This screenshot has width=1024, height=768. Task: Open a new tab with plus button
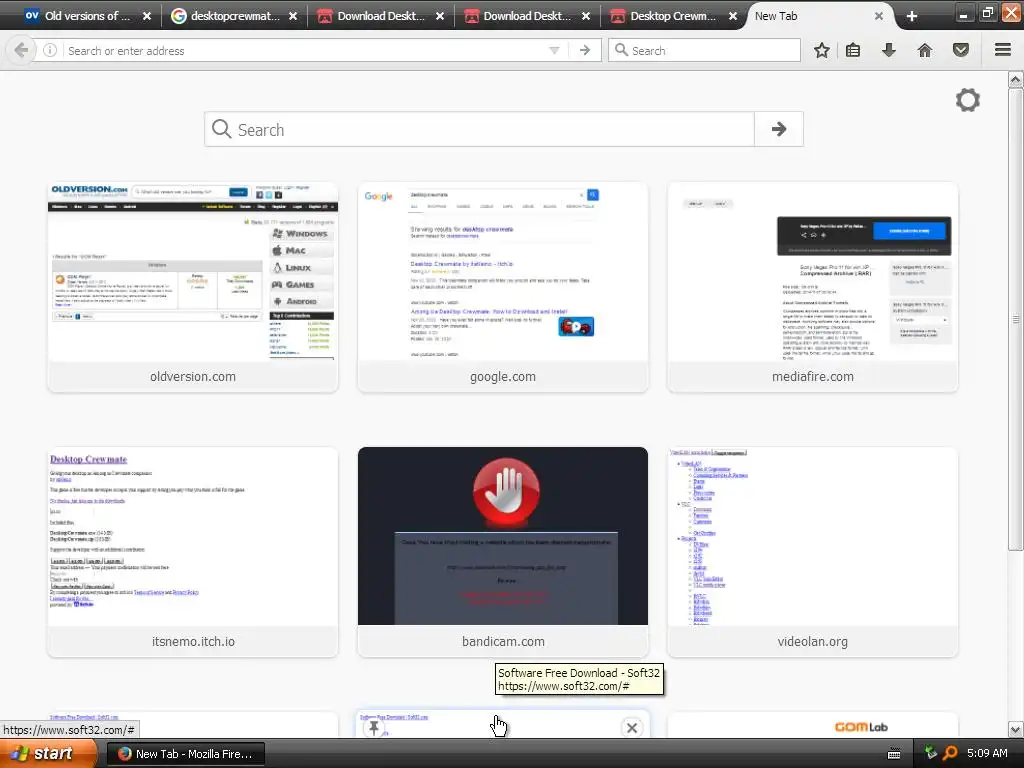(912, 16)
